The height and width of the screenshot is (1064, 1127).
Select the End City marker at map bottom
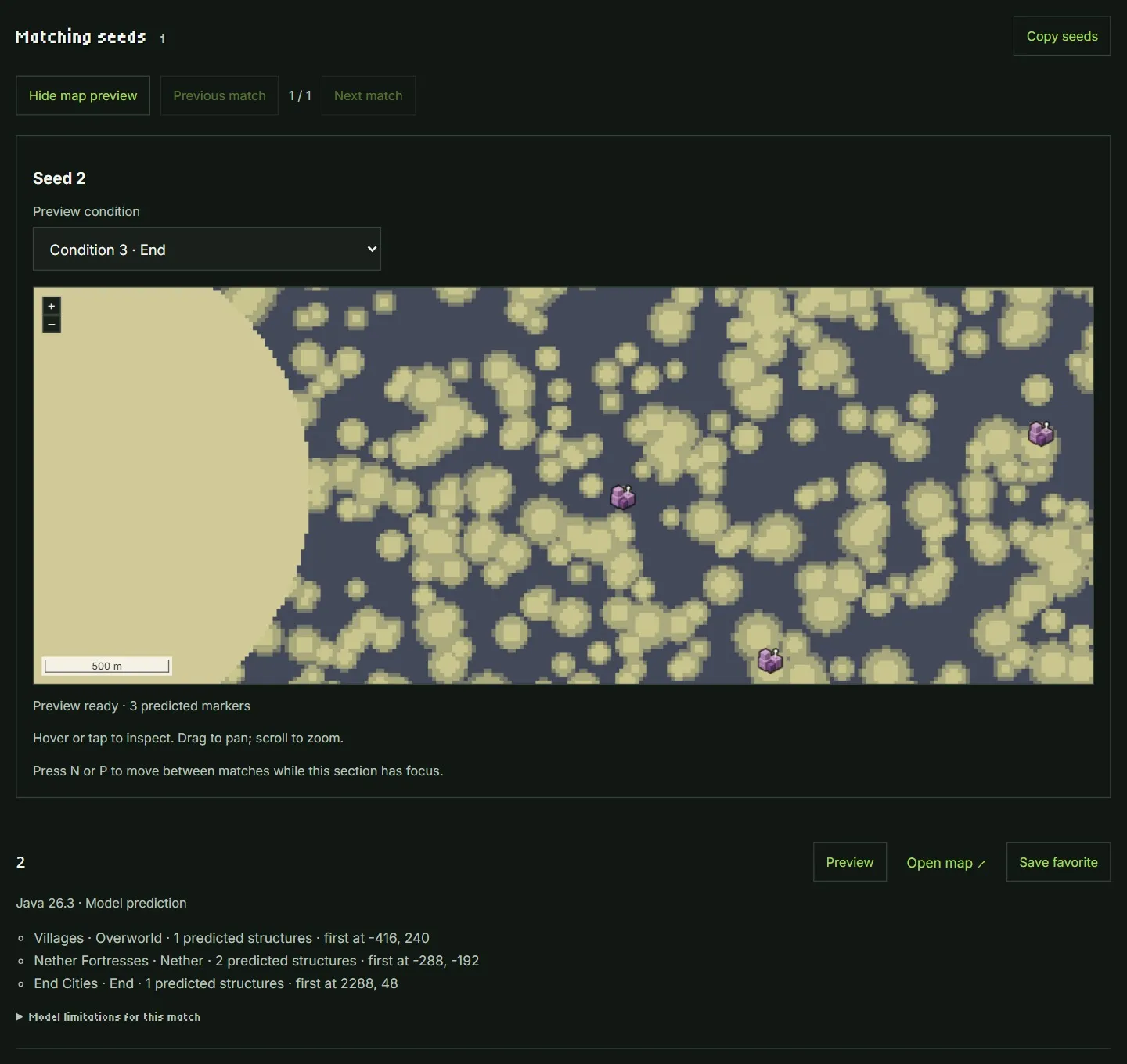[771, 660]
